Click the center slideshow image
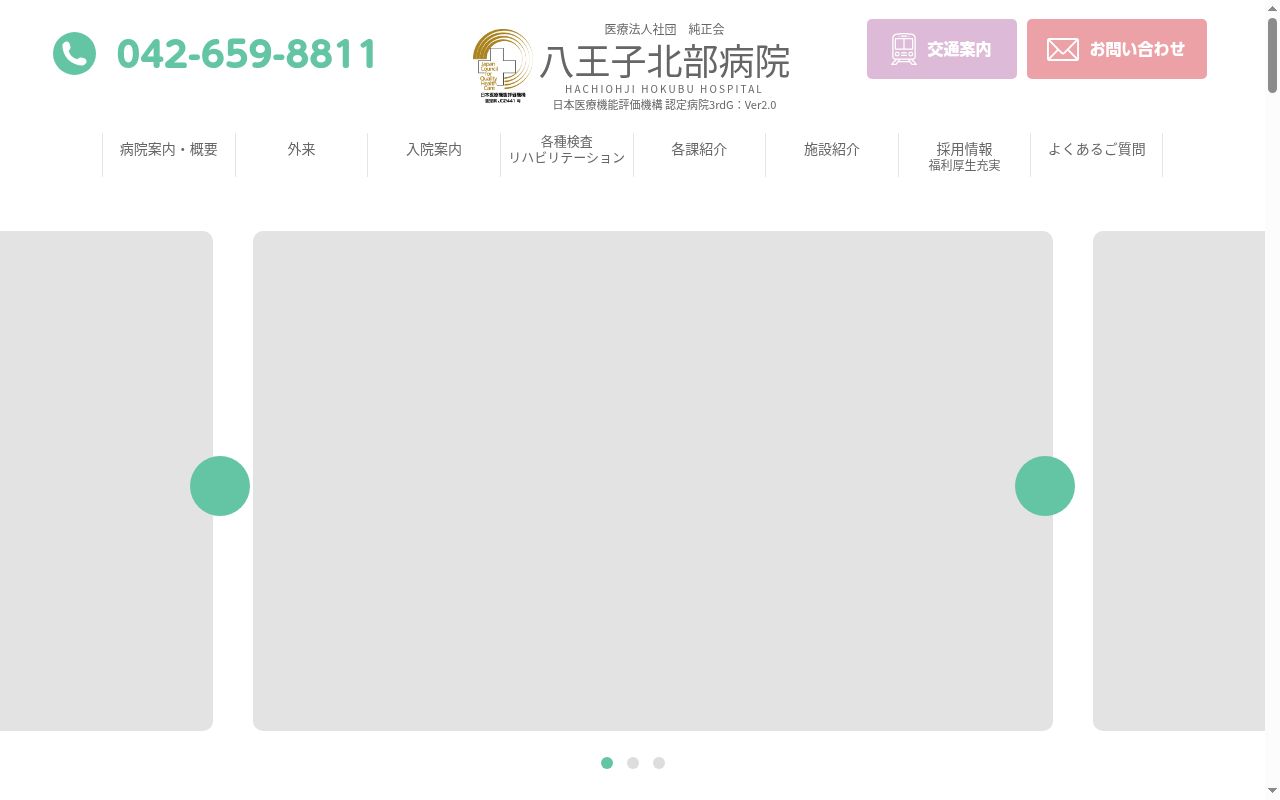Screen dimensions: 1280x800 click(x=653, y=481)
